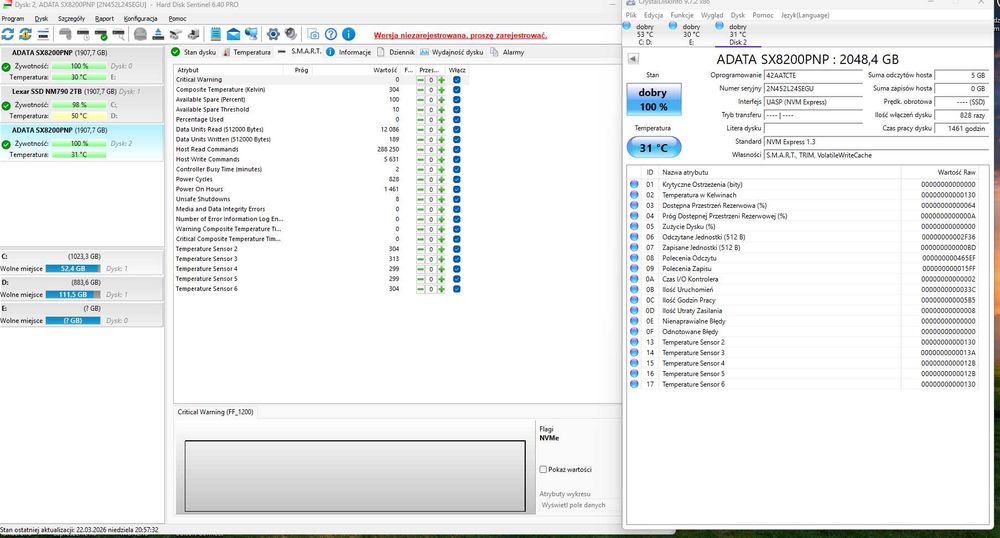This screenshot has width=1000, height=538.
Task: Switch to the Dziennik tab
Action: click(396, 52)
